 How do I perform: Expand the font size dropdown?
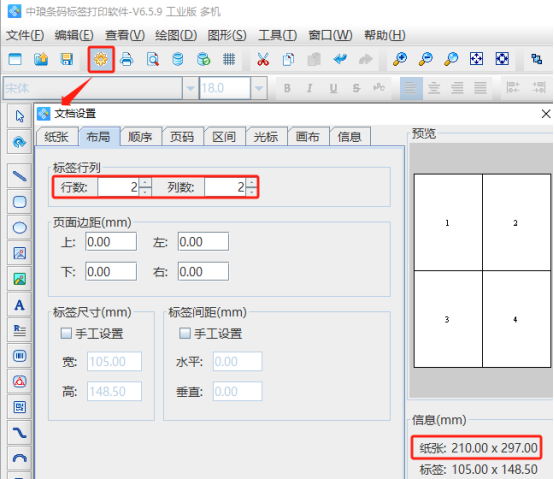coord(259,88)
